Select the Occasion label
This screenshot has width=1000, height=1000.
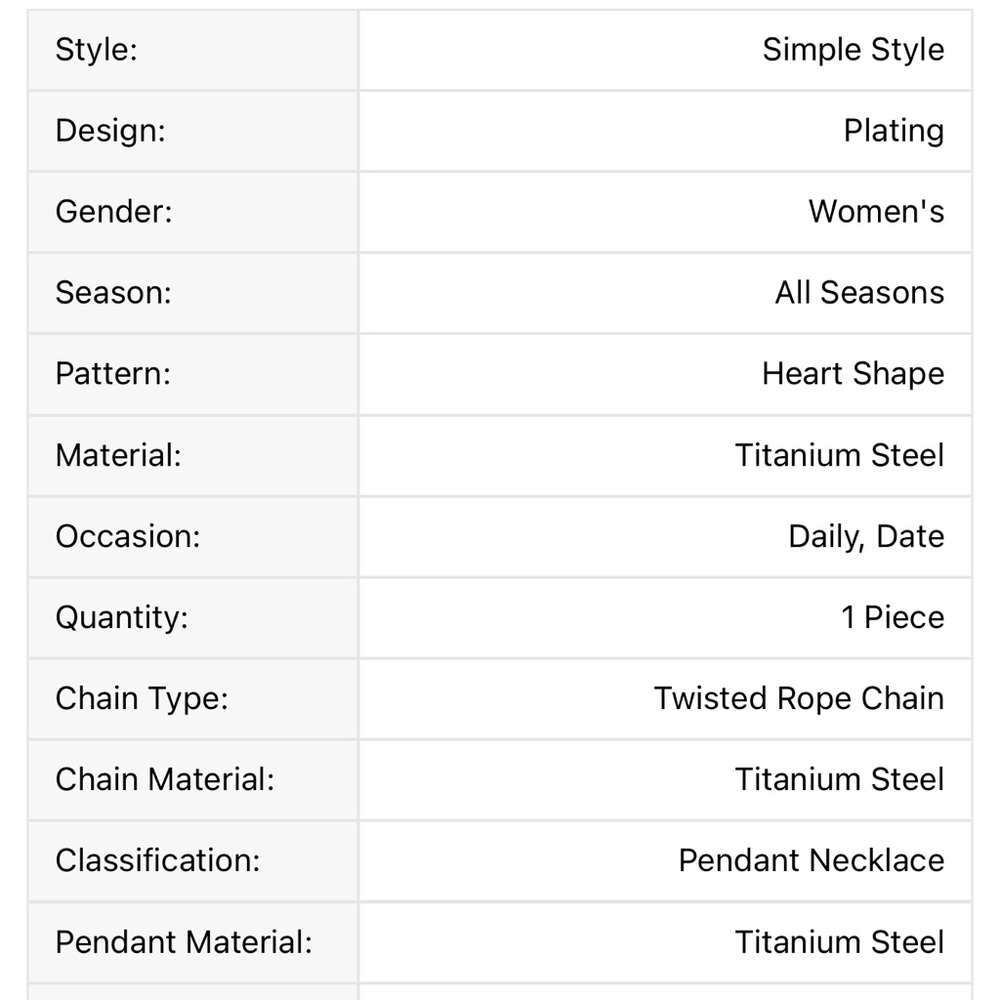coord(128,536)
